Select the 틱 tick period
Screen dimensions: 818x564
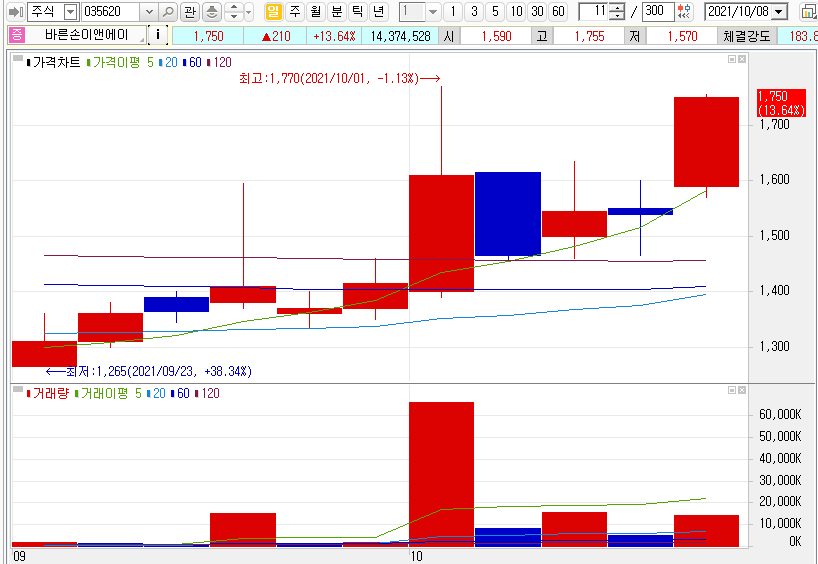tap(358, 11)
